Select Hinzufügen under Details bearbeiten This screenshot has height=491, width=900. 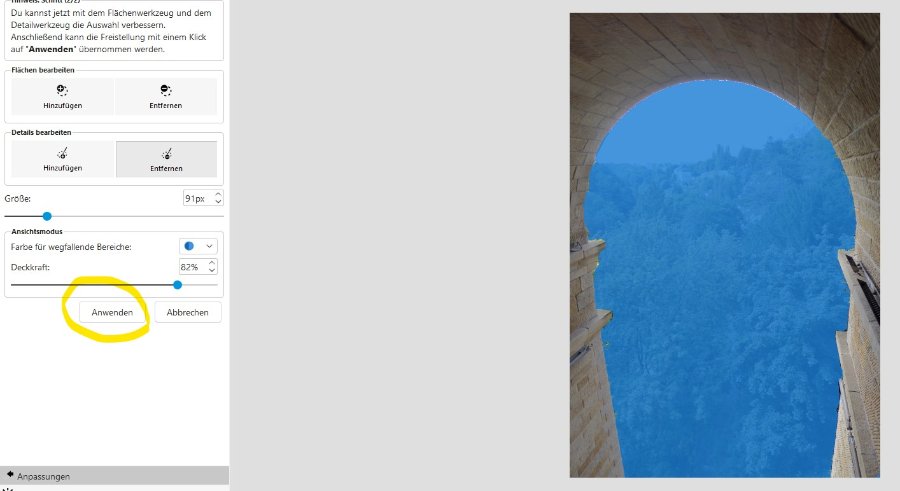(63, 159)
